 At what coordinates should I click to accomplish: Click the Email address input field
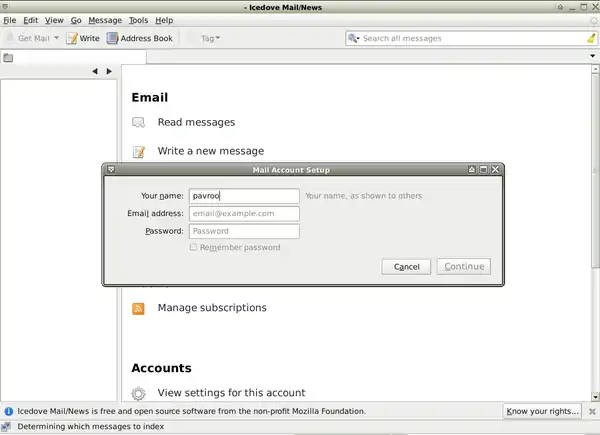(243, 214)
